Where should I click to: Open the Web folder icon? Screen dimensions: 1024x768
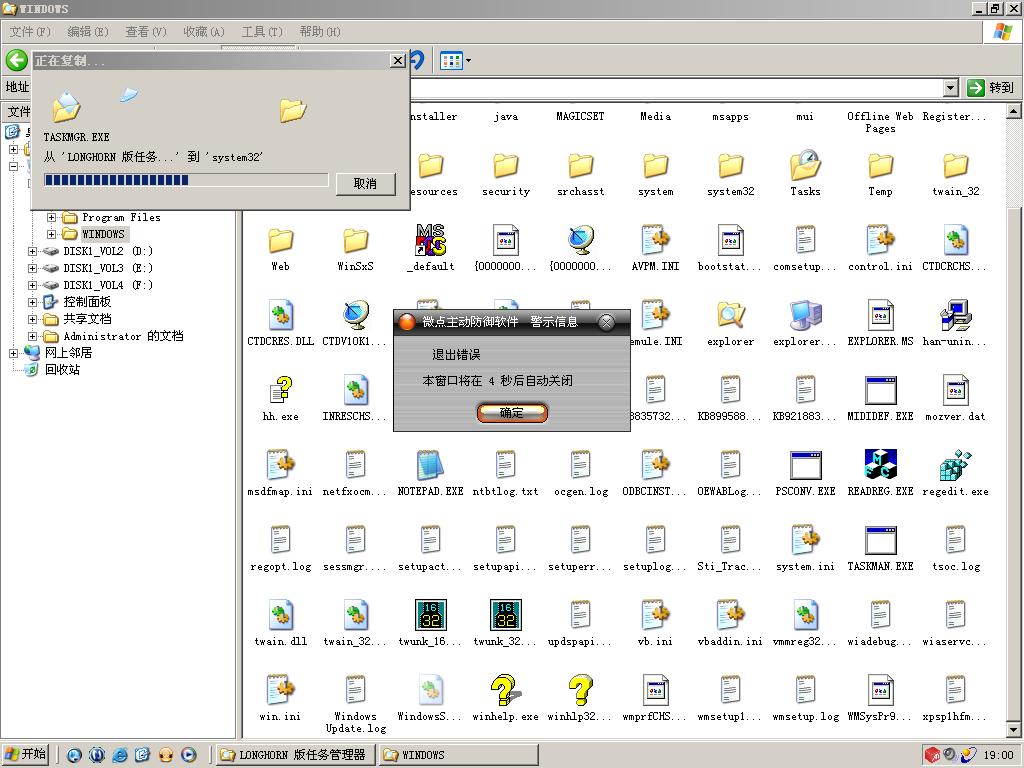click(x=280, y=241)
